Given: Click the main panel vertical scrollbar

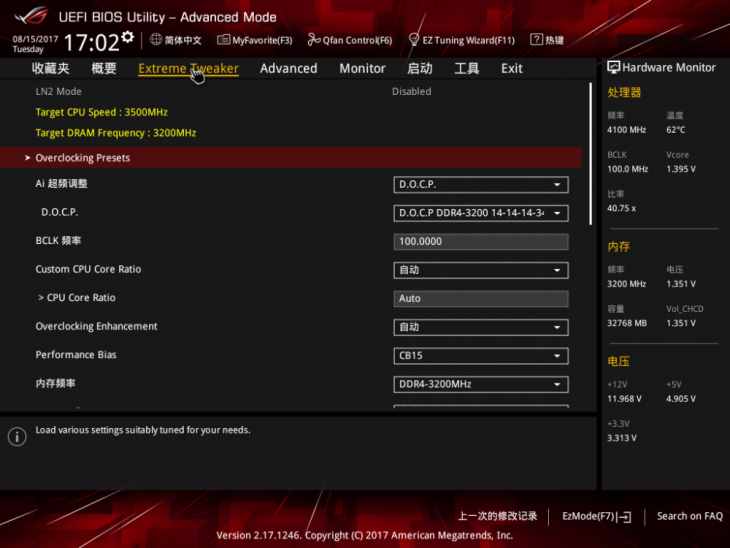Looking at the screenshot, I should [591, 154].
